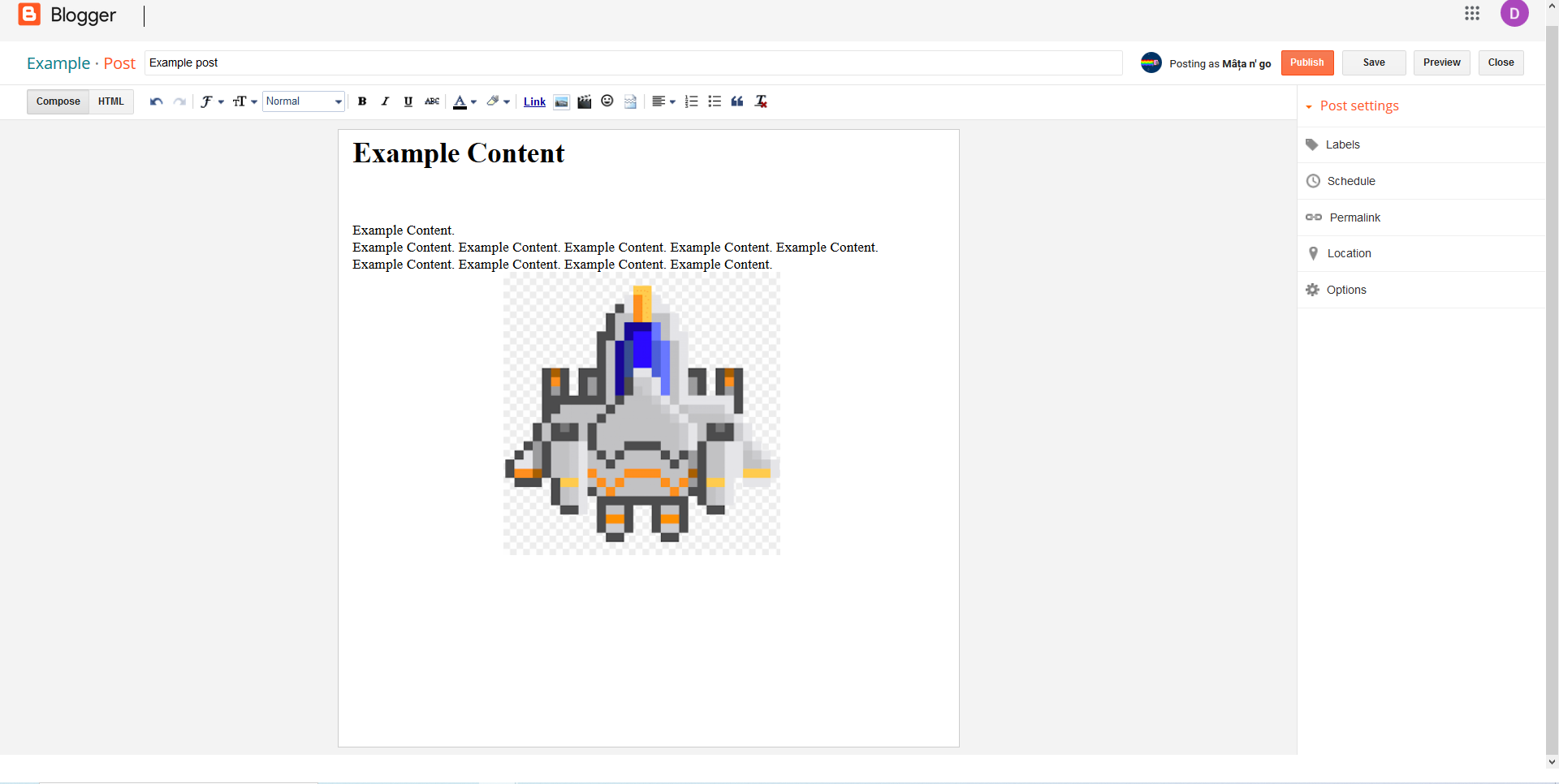
Task: Toggle italic formatting
Action: point(385,101)
